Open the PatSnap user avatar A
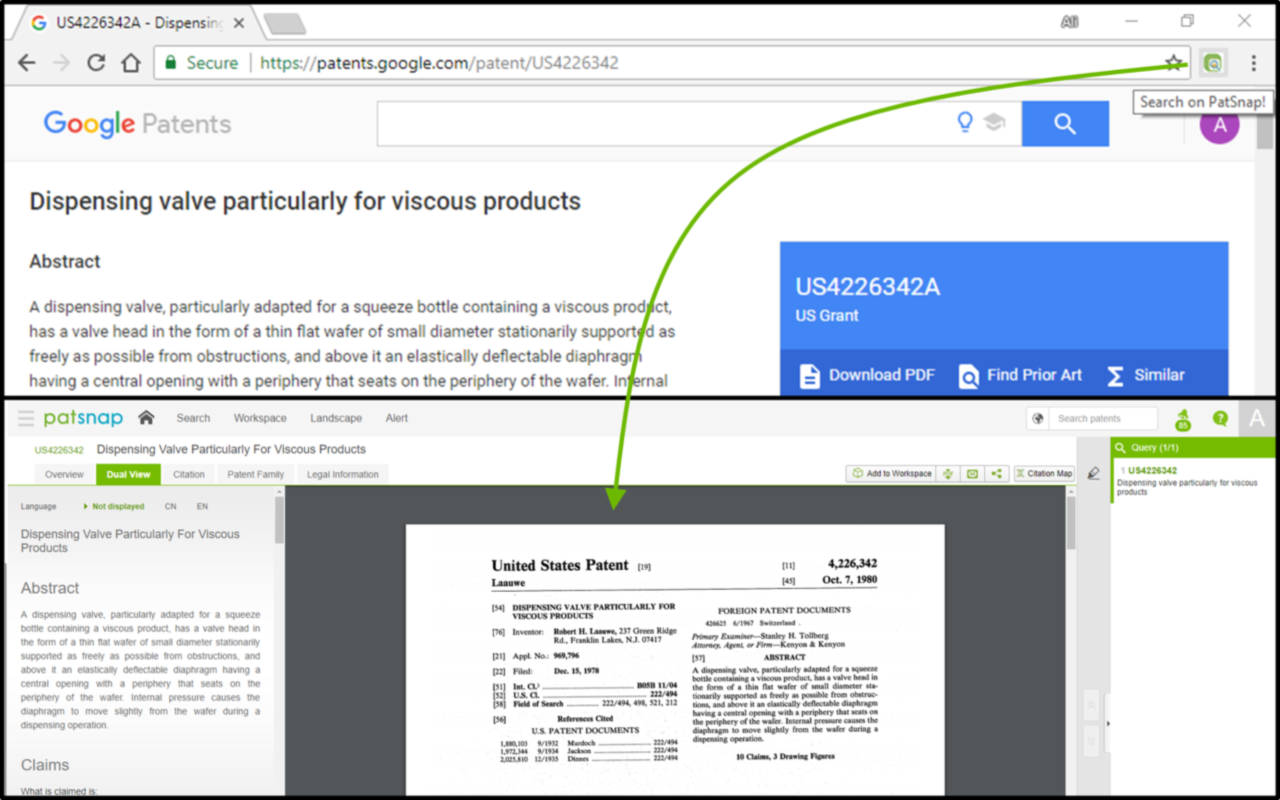Image resolution: width=1280 pixels, height=800 pixels. 1257,419
